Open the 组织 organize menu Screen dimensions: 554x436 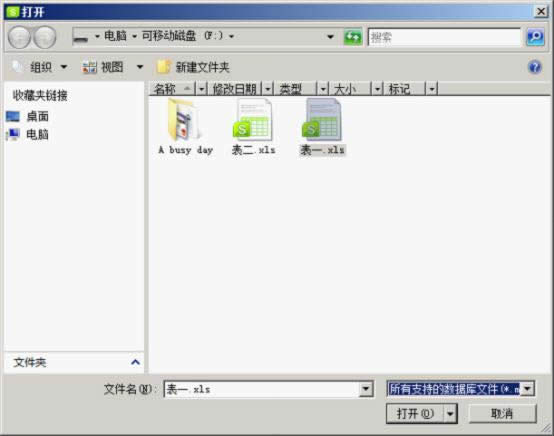click(x=40, y=67)
